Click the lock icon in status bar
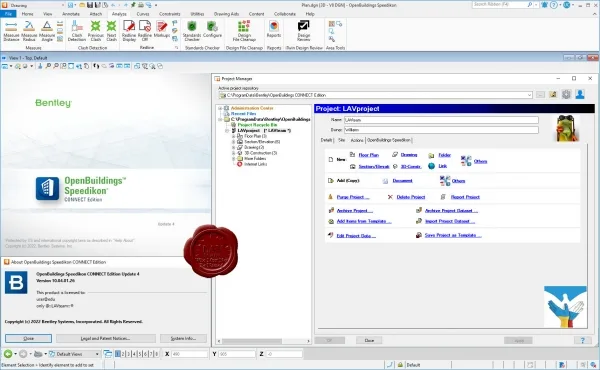Viewport: 600px width, 370px height. pos(400,365)
